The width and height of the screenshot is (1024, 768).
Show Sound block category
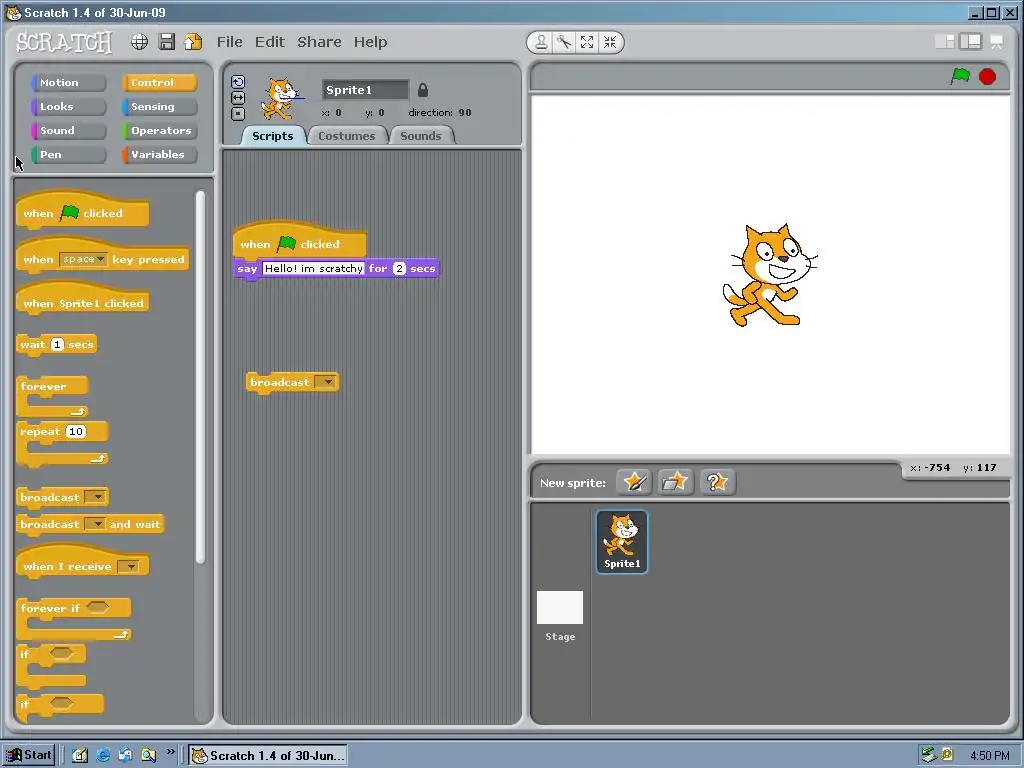tap(68, 131)
